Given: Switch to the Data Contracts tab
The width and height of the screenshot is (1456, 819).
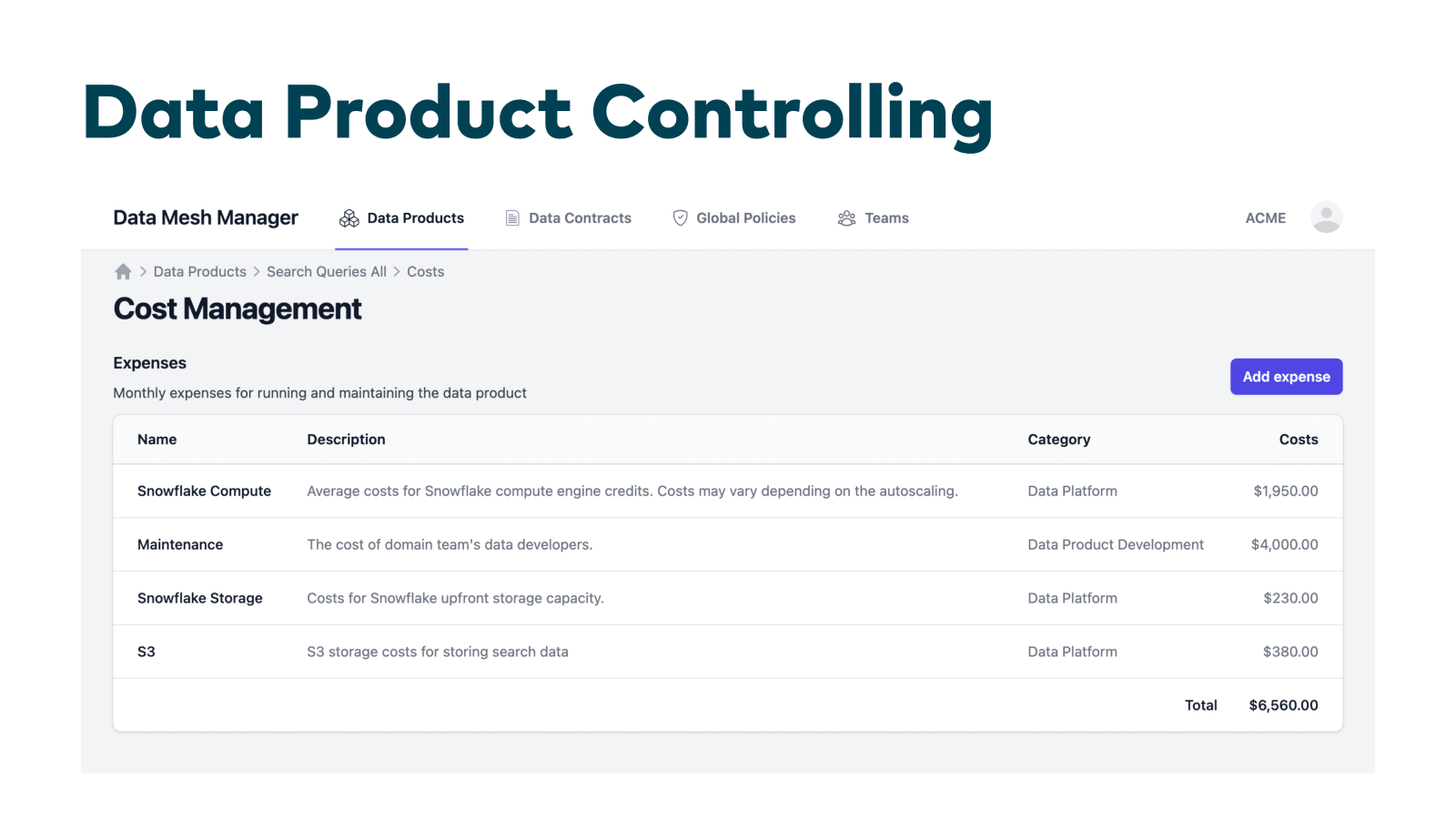Looking at the screenshot, I should coord(580,218).
